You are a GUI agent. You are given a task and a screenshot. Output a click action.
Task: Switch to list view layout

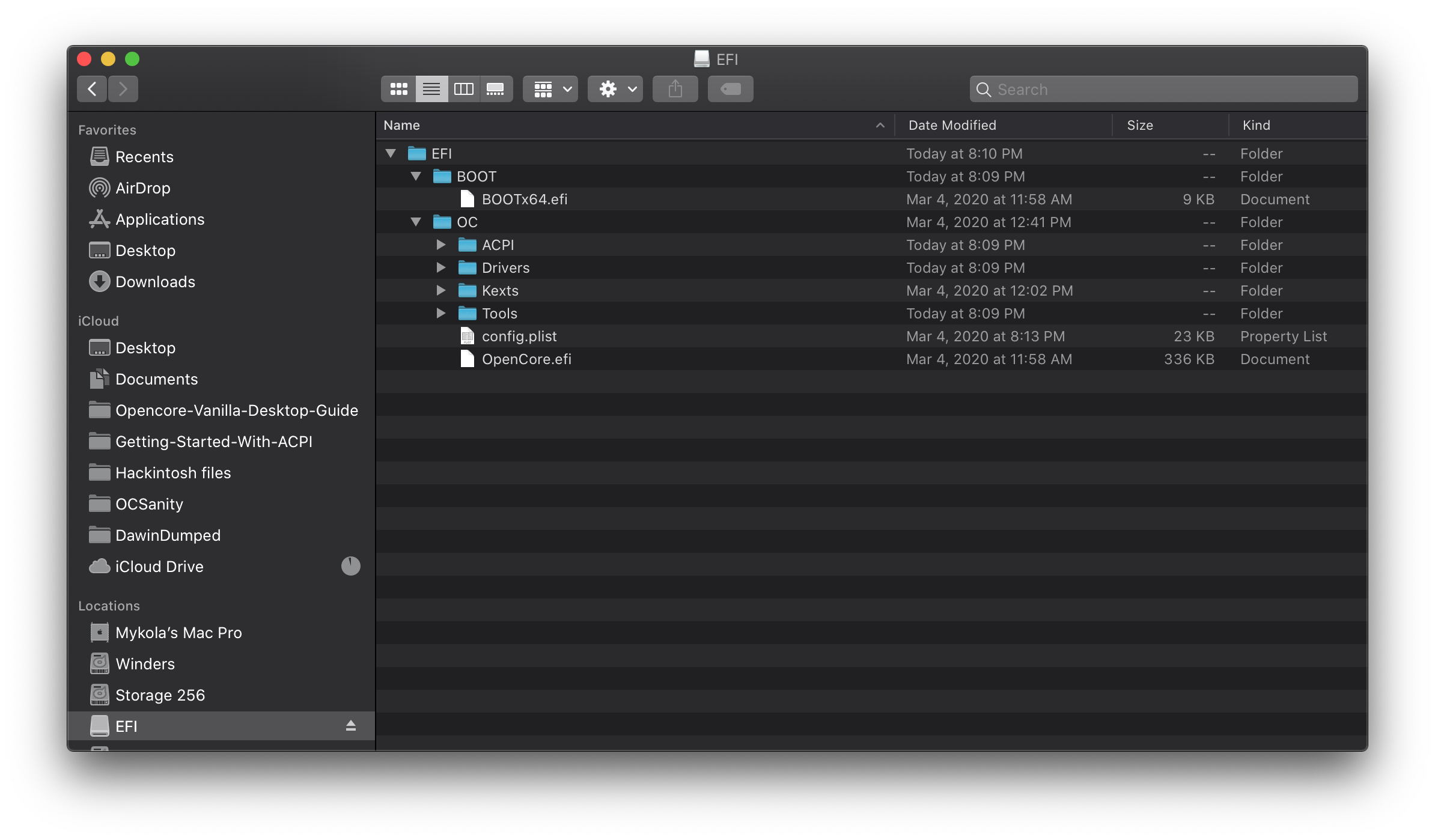[430, 89]
